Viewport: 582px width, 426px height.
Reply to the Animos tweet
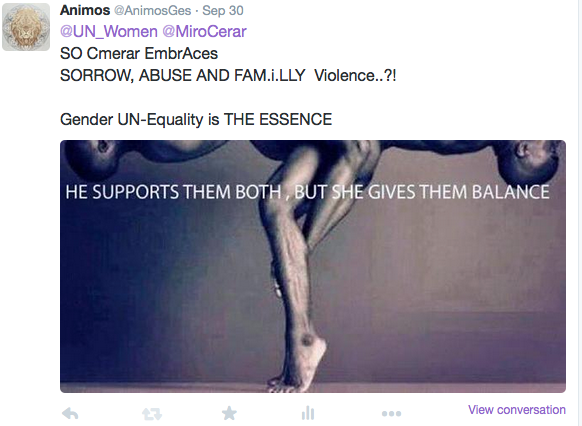click(70, 413)
